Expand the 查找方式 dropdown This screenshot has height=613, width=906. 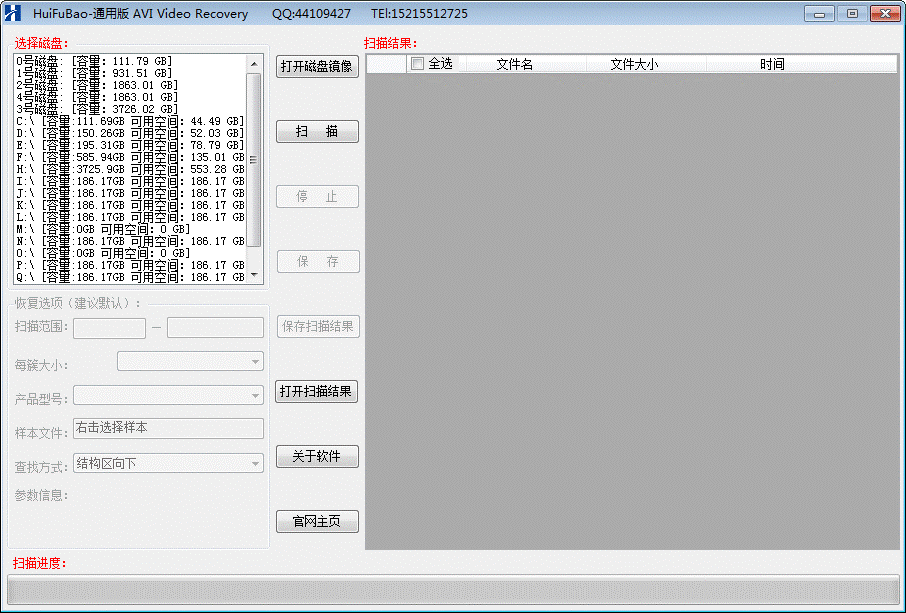point(168,463)
